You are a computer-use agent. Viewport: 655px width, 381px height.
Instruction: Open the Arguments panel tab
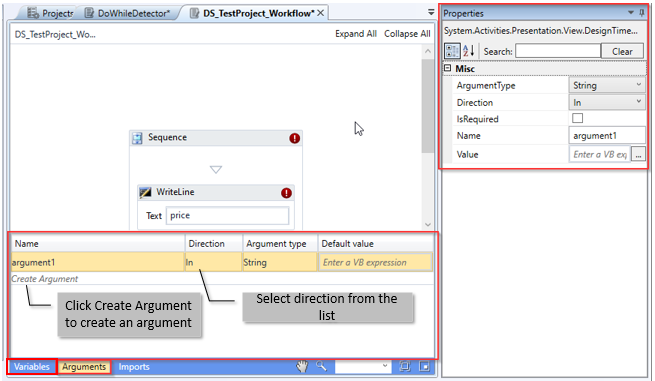coord(84,366)
